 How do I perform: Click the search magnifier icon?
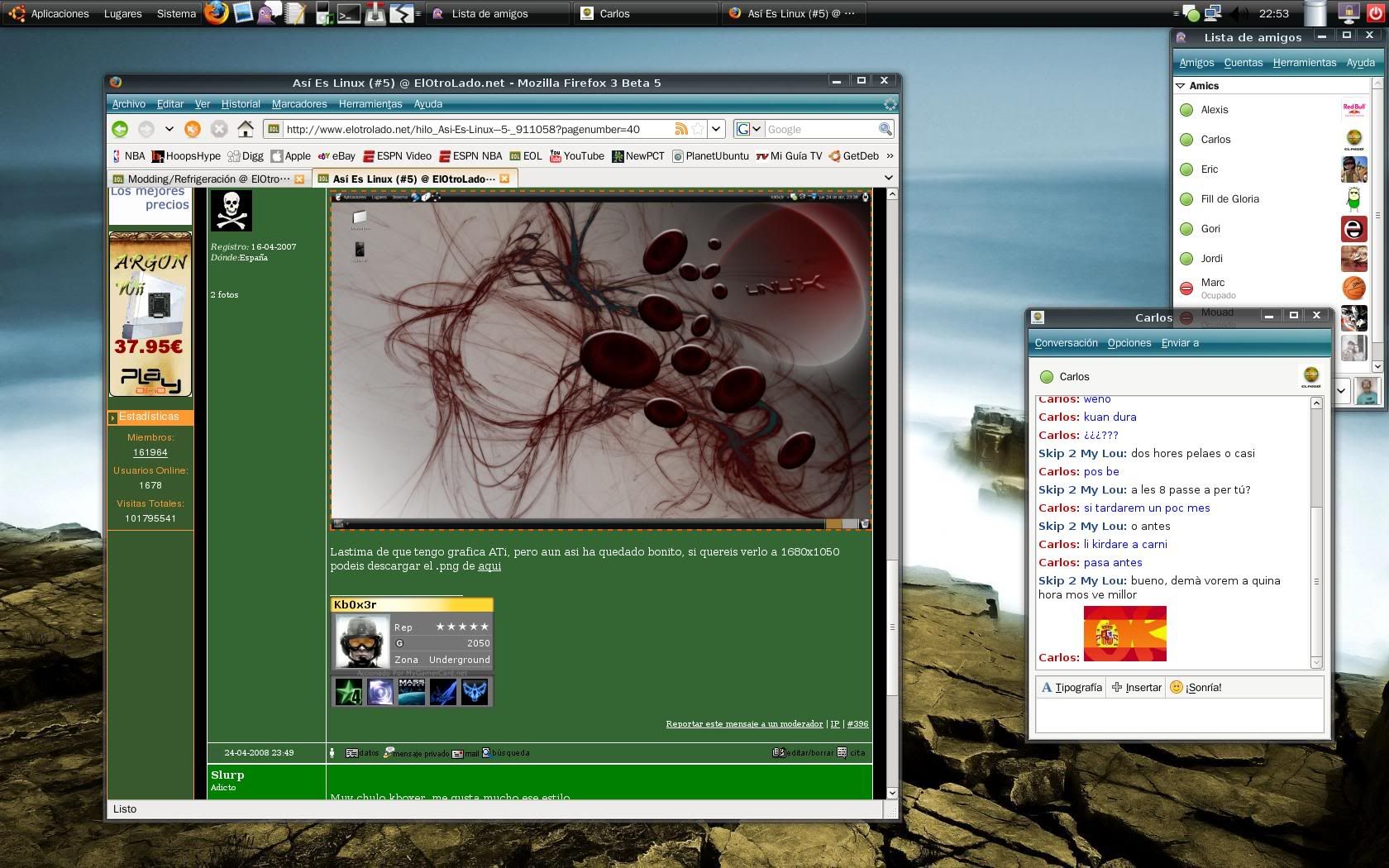click(x=885, y=129)
